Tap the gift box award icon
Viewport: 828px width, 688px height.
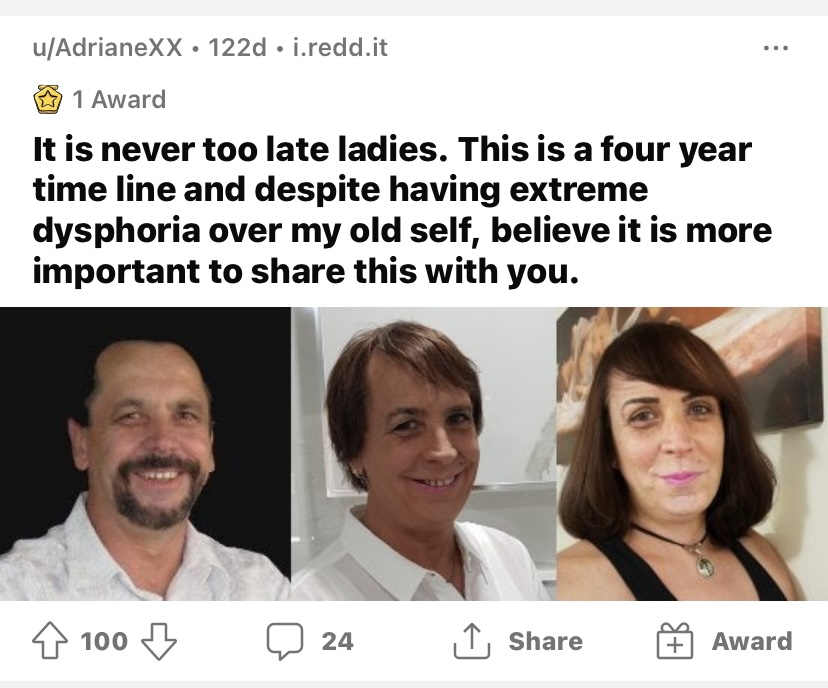[x=675, y=640]
